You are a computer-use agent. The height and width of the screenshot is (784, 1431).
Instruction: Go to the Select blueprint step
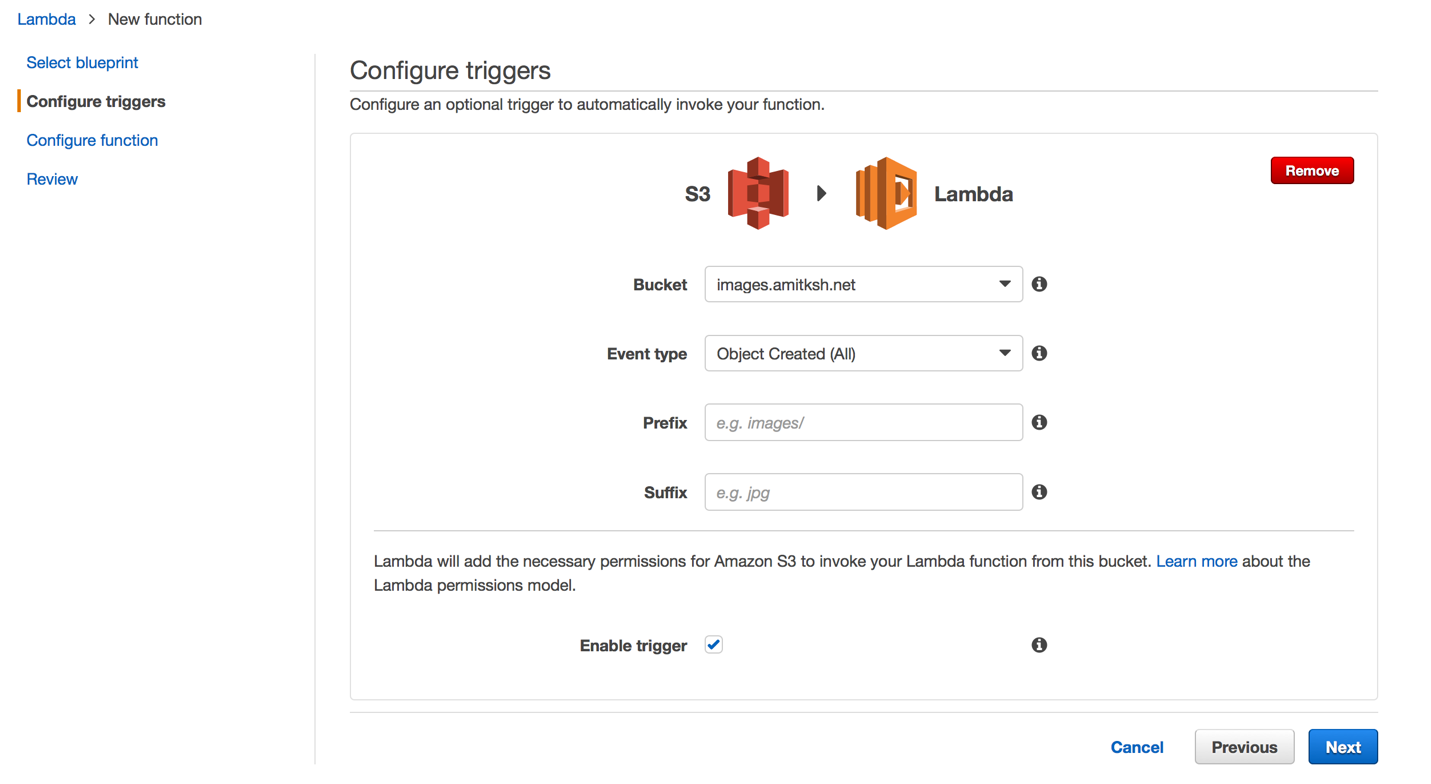click(82, 62)
